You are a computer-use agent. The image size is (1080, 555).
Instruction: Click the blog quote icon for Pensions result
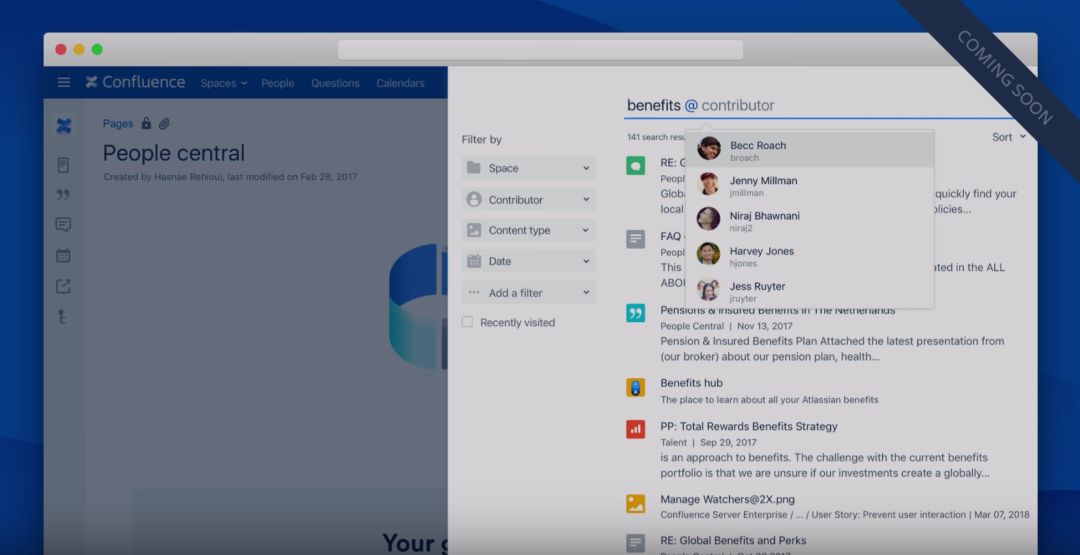point(636,313)
